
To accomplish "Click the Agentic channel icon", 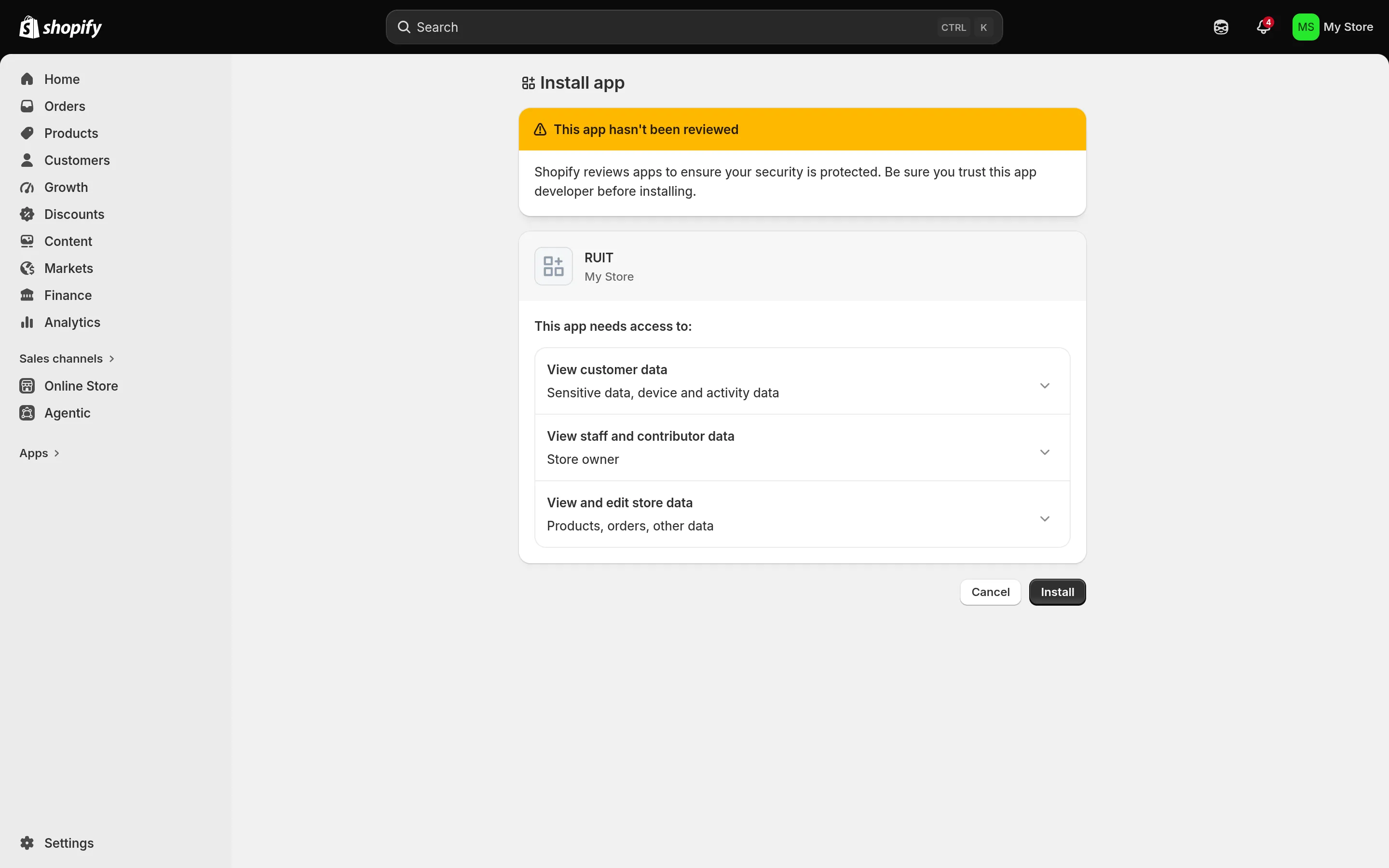I will pos(27,413).
